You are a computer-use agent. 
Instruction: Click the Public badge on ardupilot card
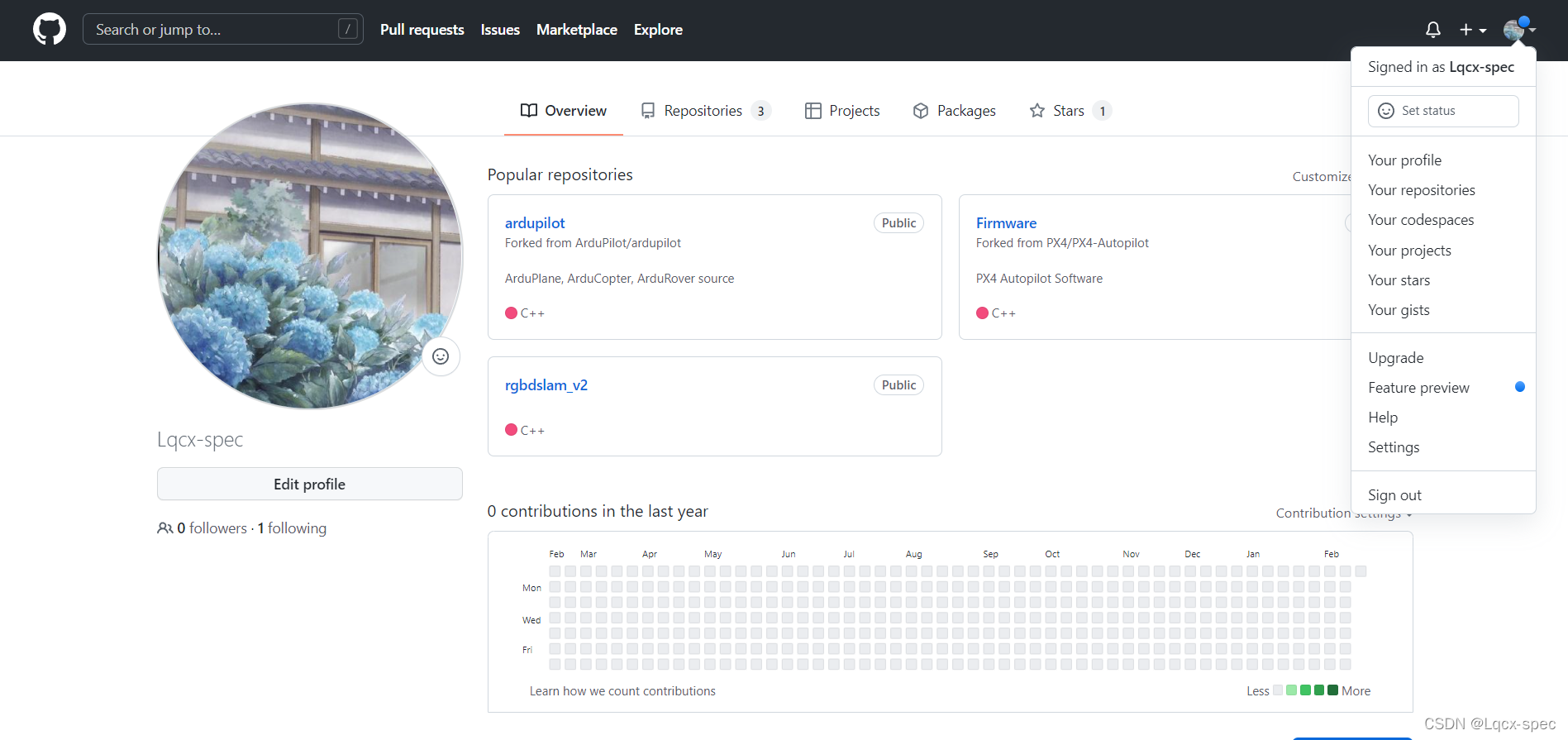pyautogui.click(x=898, y=223)
